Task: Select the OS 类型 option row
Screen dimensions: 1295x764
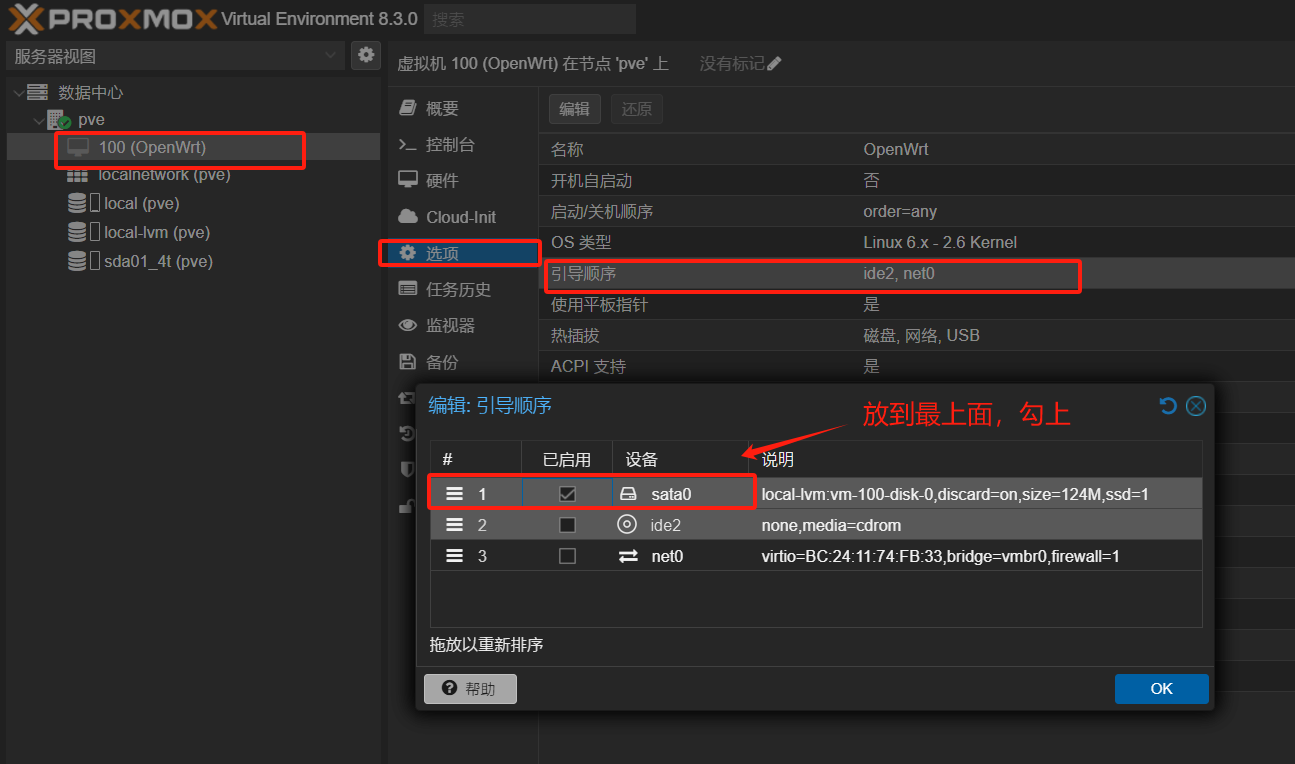Action: 916,243
